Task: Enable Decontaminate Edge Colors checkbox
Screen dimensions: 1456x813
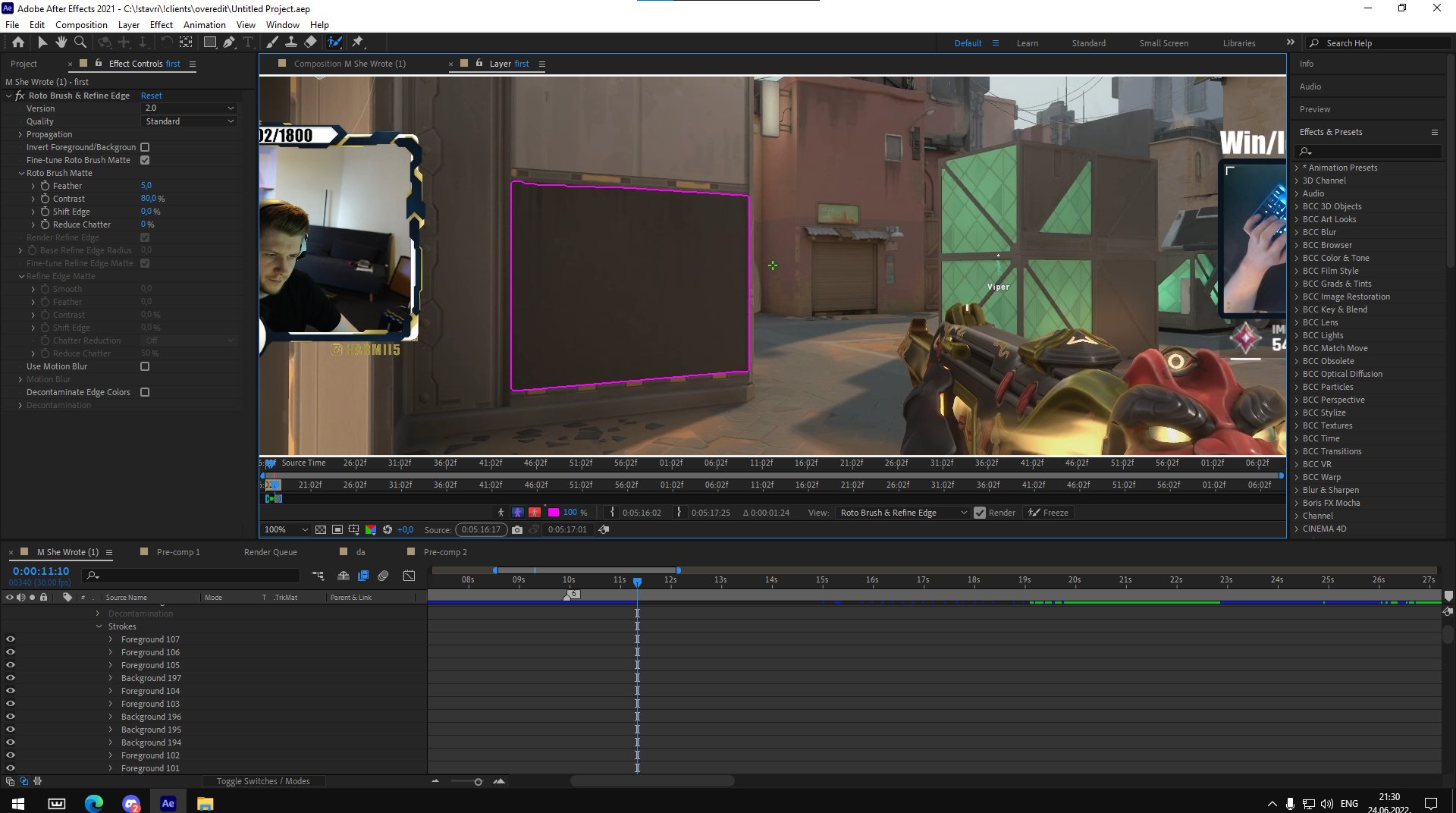Action: [x=145, y=392]
